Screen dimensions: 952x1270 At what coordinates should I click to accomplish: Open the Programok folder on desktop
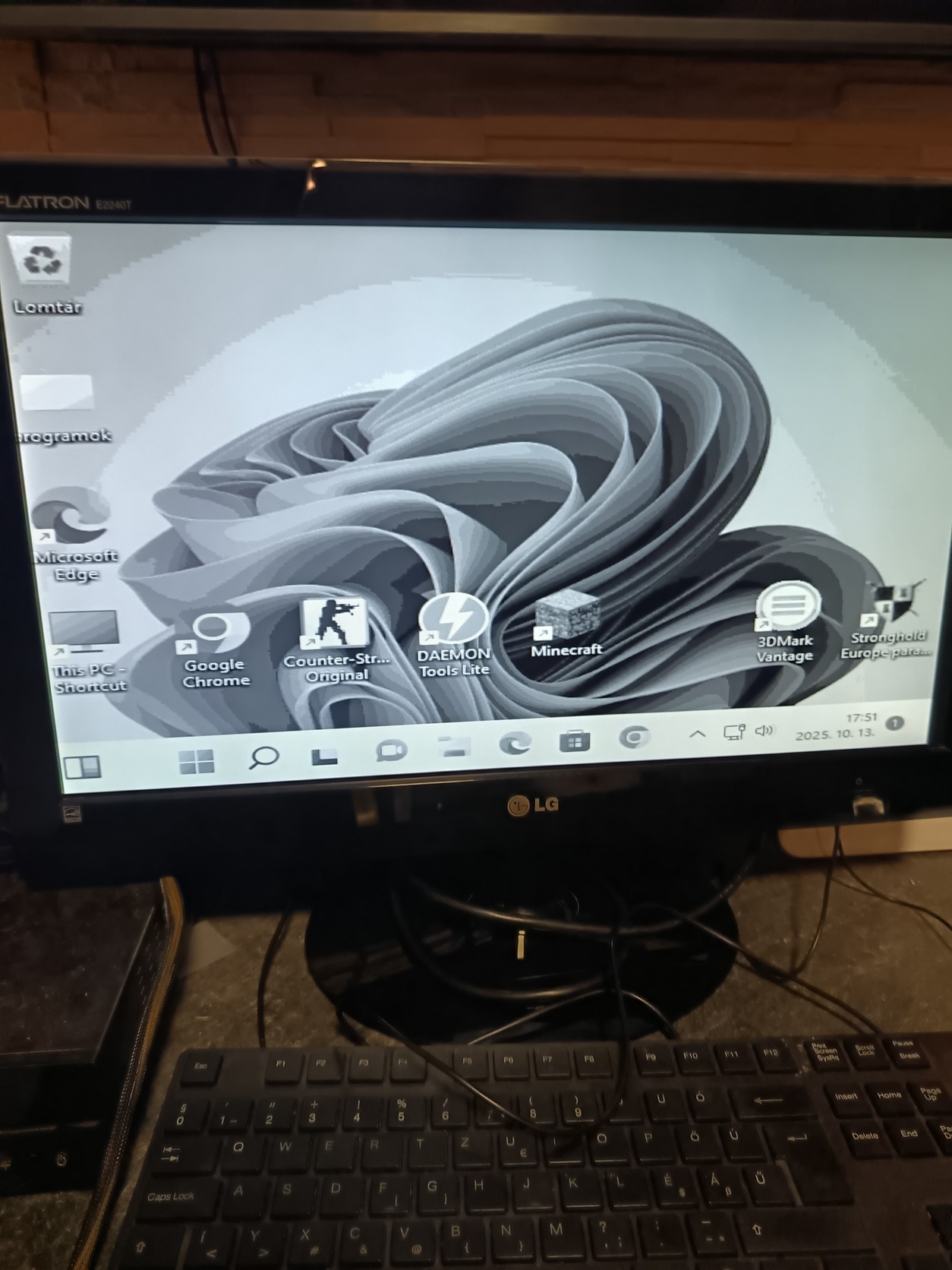pyautogui.click(x=62, y=409)
